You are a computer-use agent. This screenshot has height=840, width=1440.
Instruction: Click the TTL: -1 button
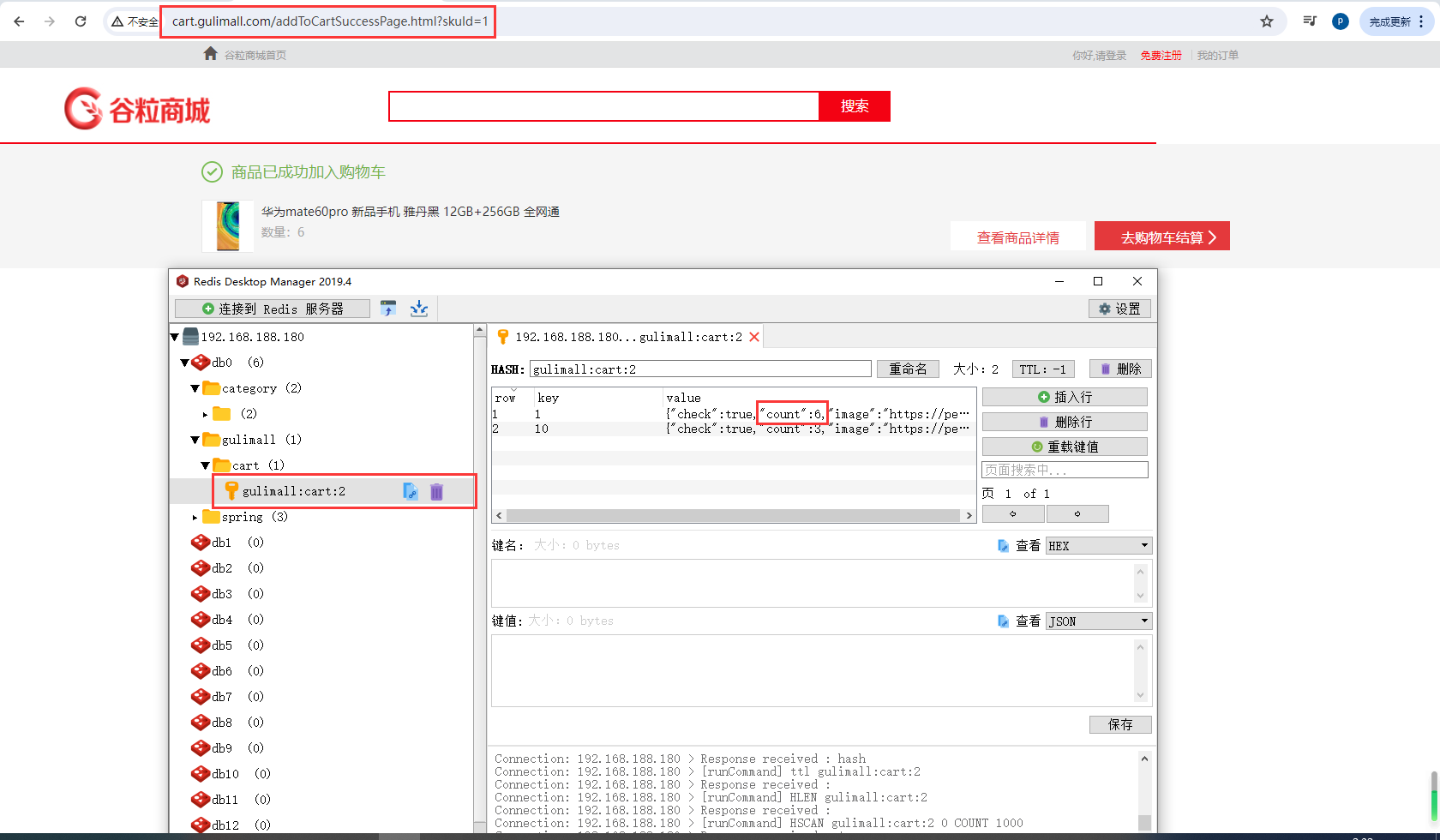click(x=1043, y=369)
